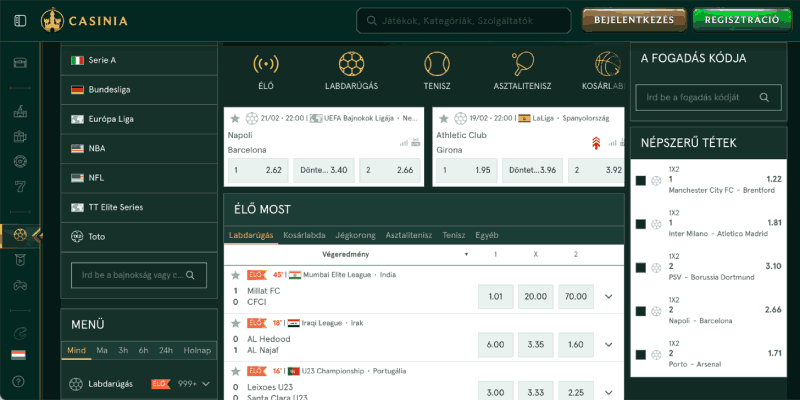Open the Toto icon in league list
The image size is (800, 400).
(x=77, y=237)
